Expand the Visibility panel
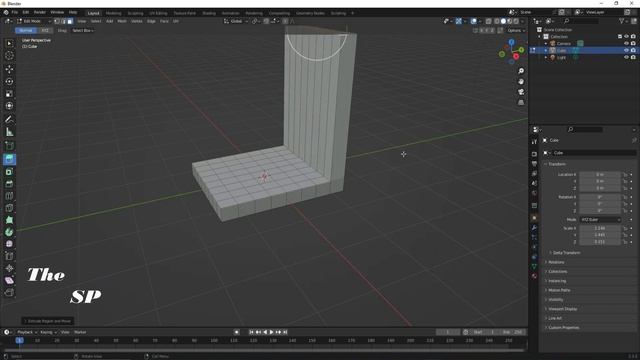The width and height of the screenshot is (640, 360). [555, 300]
